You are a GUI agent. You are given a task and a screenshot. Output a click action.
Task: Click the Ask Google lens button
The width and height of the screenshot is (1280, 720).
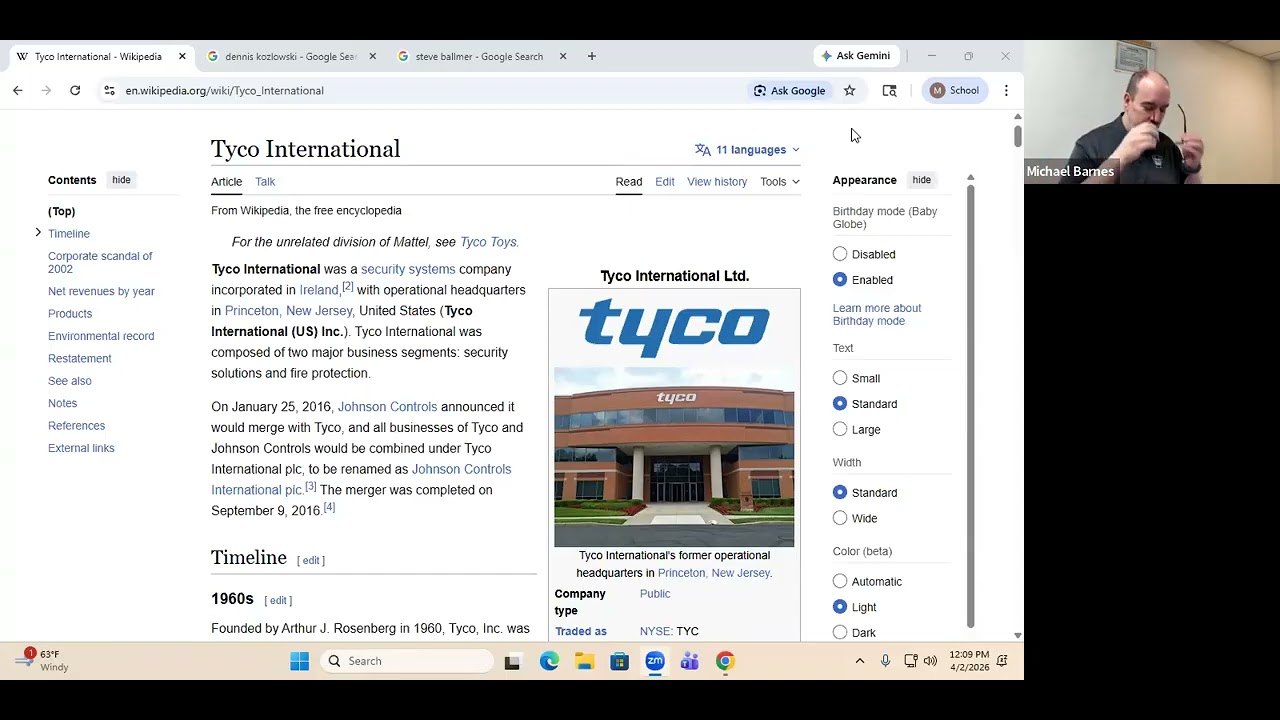click(x=790, y=90)
